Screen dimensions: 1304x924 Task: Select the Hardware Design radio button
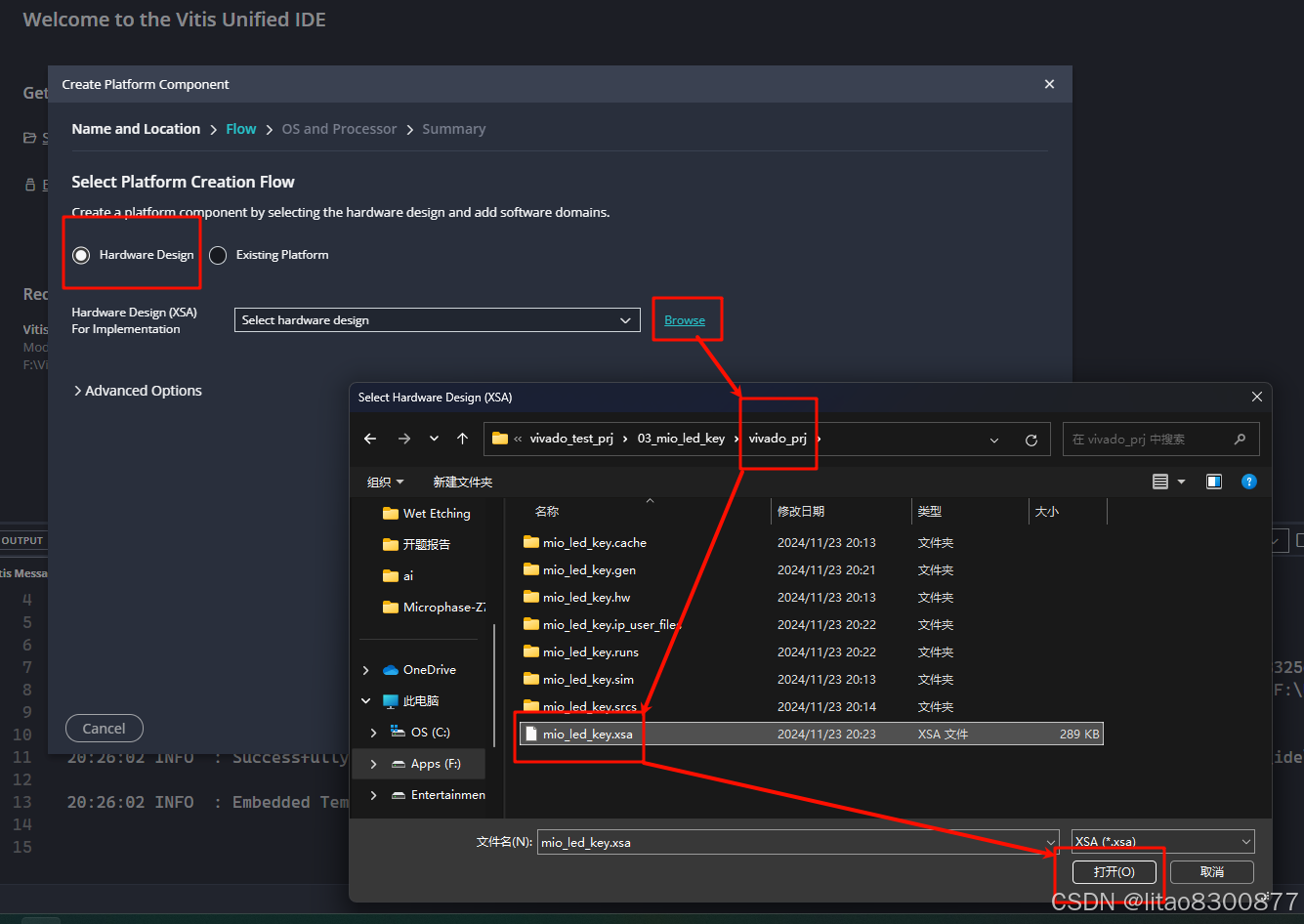81,255
